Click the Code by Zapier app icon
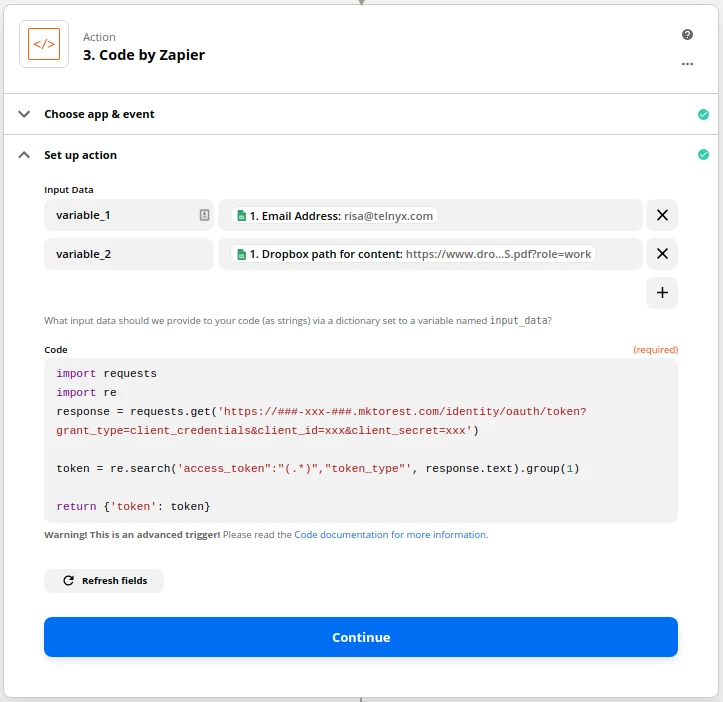723x702 pixels. click(44, 44)
